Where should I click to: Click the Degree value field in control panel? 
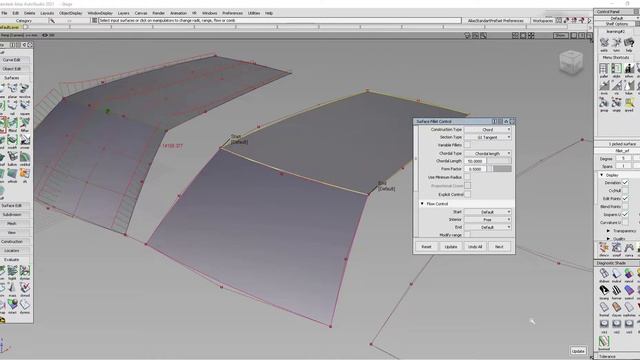[623, 158]
